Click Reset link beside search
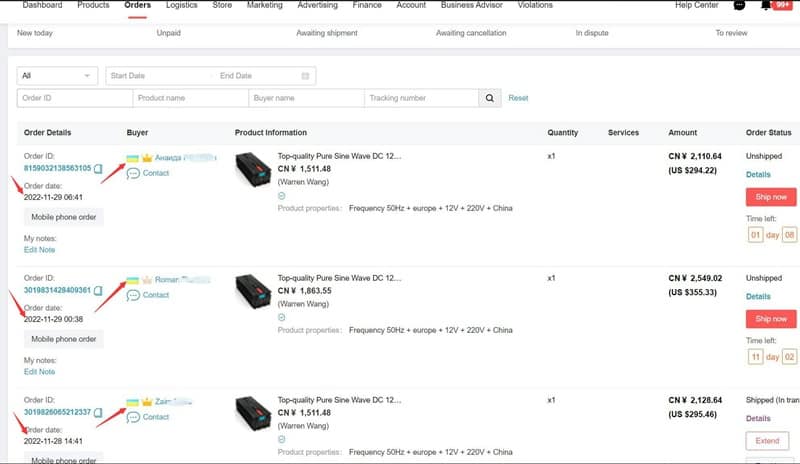The image size is (800, 464). 518,98
